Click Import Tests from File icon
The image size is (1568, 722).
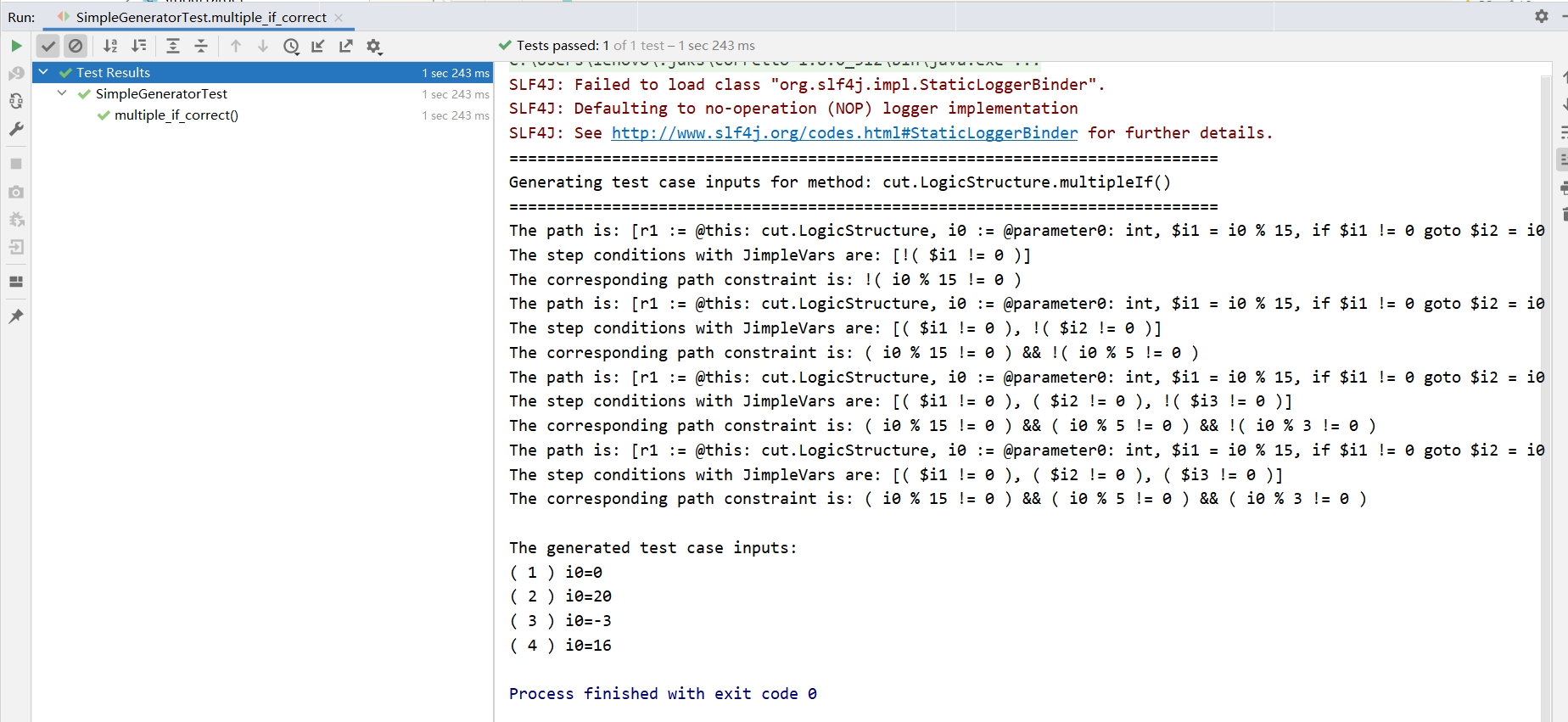click(318, 46)
